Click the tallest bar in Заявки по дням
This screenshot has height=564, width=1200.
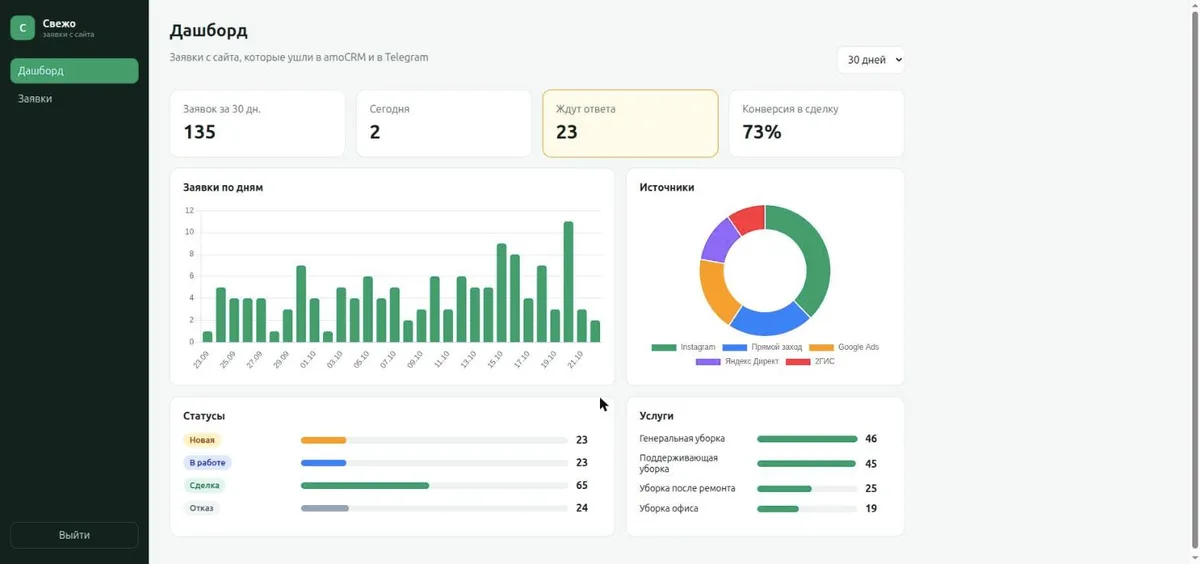(568, 282)
